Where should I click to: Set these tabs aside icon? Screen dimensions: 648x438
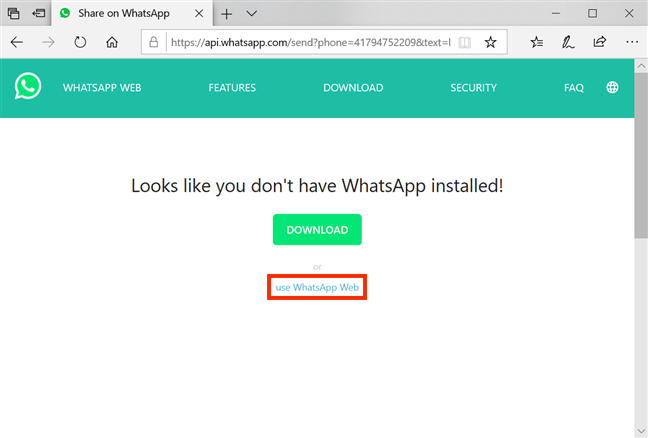pos(38,13)
